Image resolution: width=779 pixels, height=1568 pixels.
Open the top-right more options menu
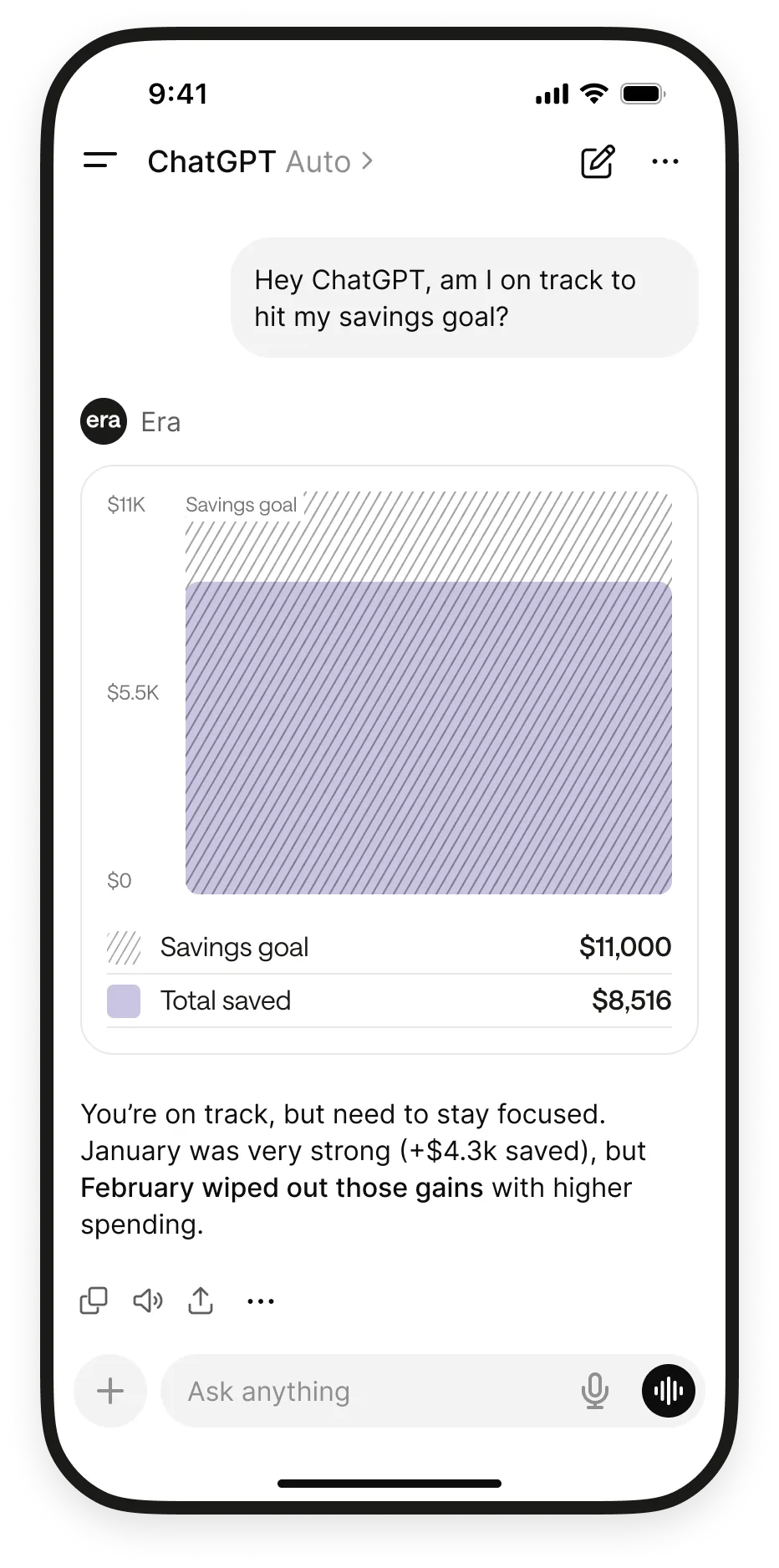[665, 161]
